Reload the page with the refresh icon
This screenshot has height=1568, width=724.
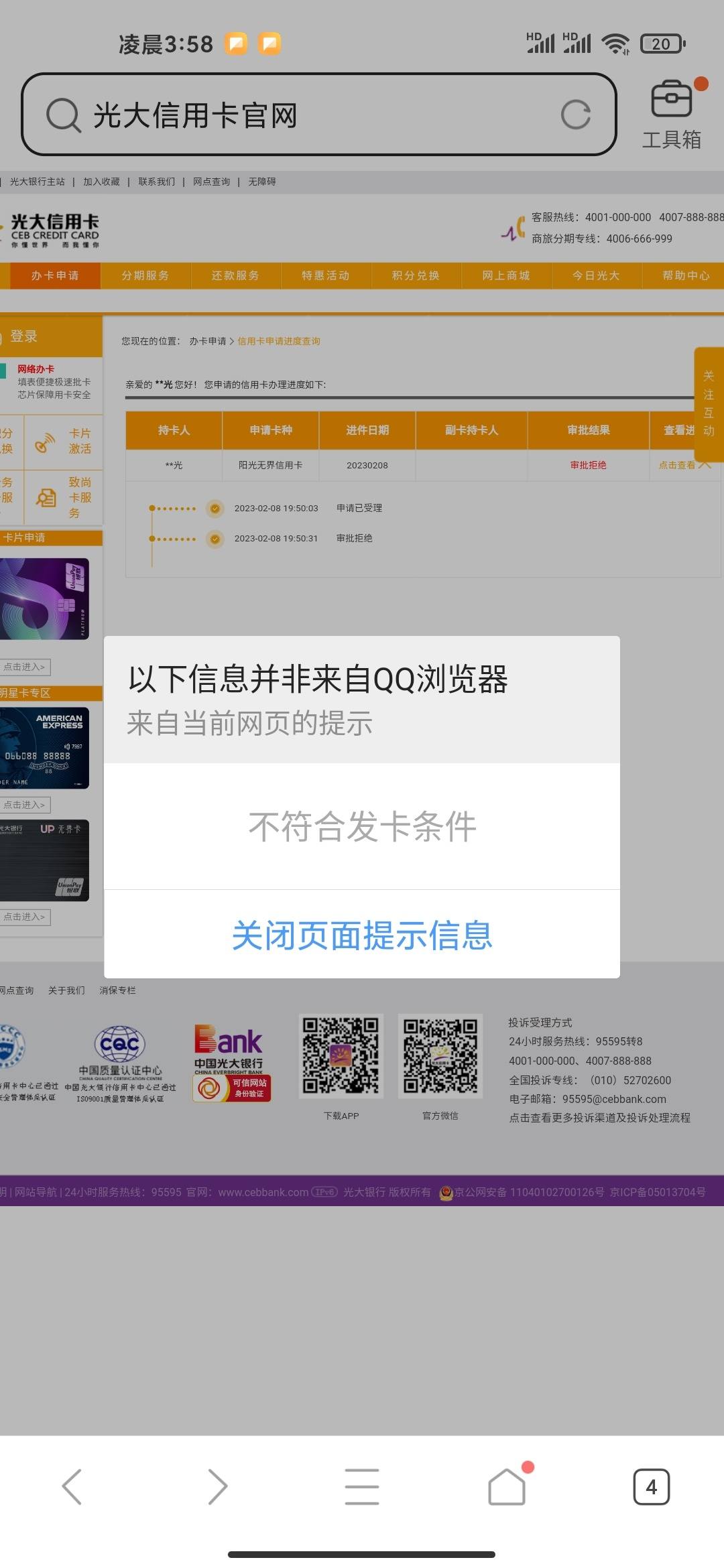point(576,115)
